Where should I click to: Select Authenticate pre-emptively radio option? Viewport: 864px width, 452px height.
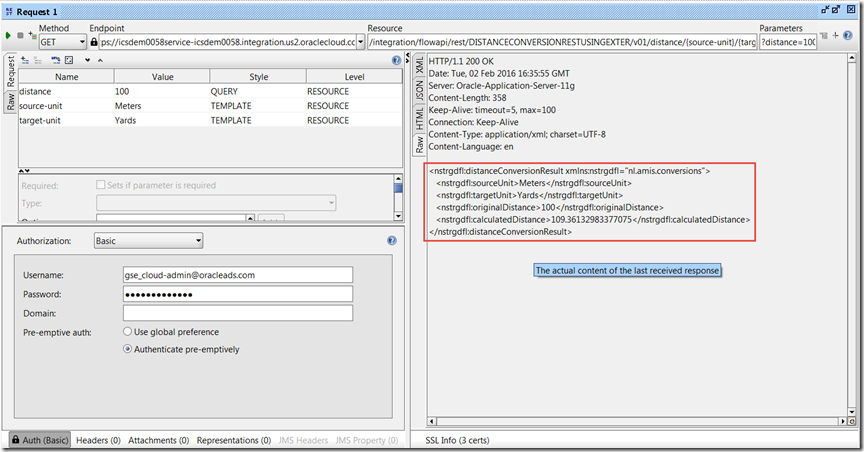pos(127,349)
